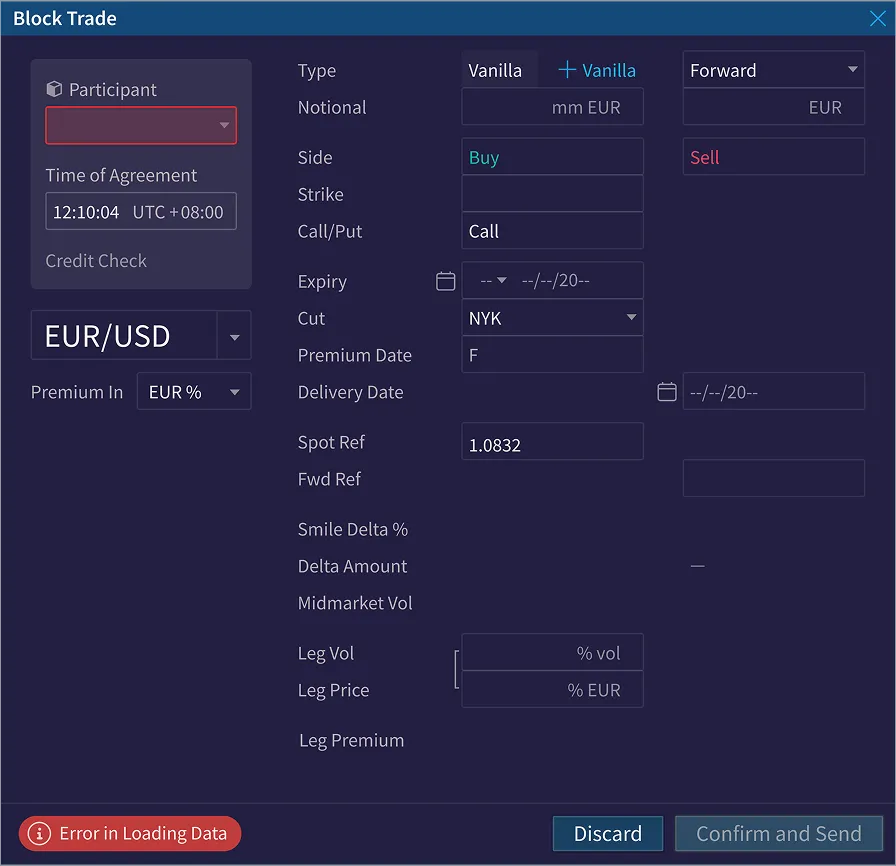Expand the Participant selection dropdown
Image resolution: width=896 pixels, height=866 pixels.
[140, 125]
